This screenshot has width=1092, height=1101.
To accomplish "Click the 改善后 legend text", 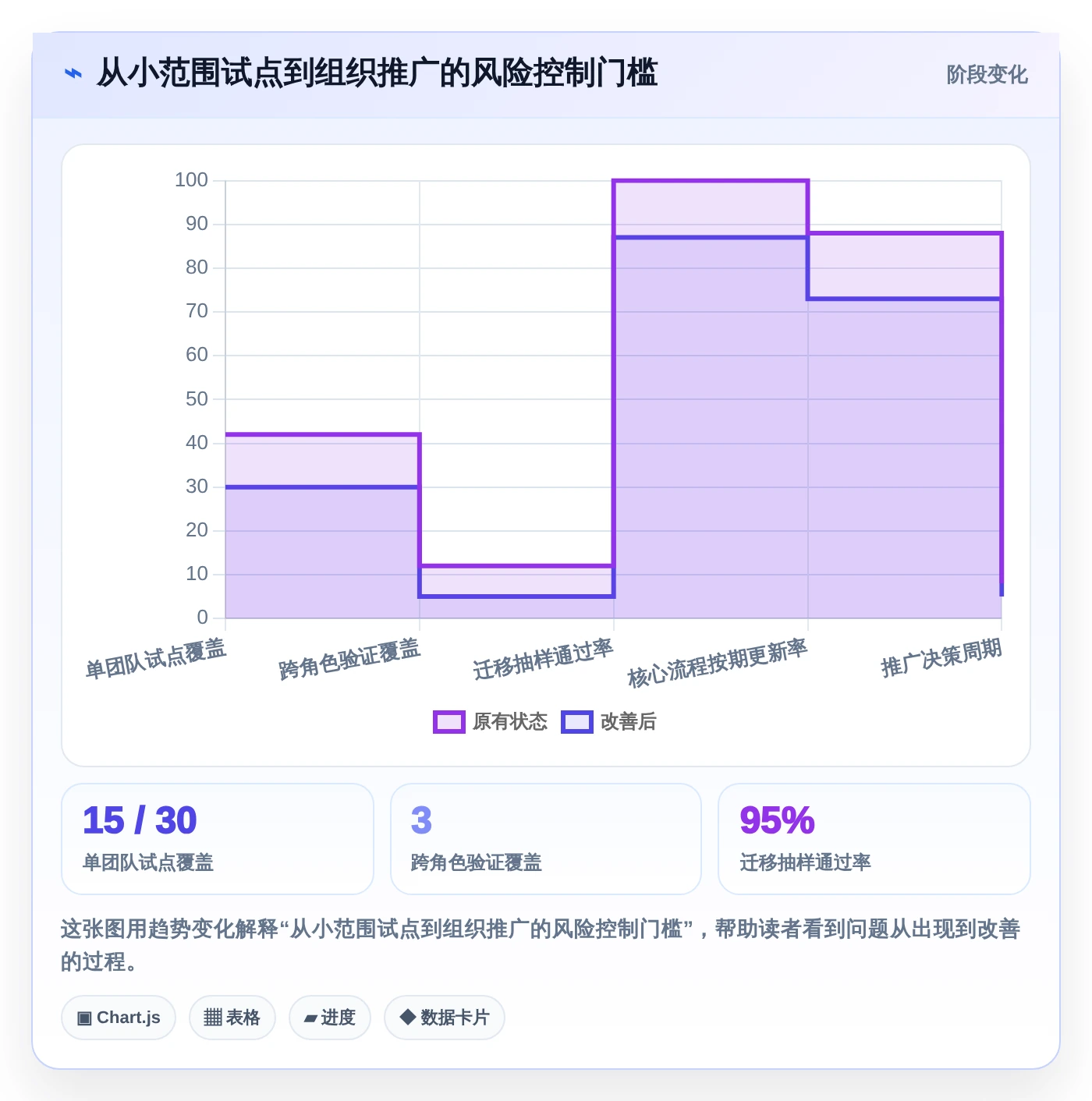I will click(629, 722).
